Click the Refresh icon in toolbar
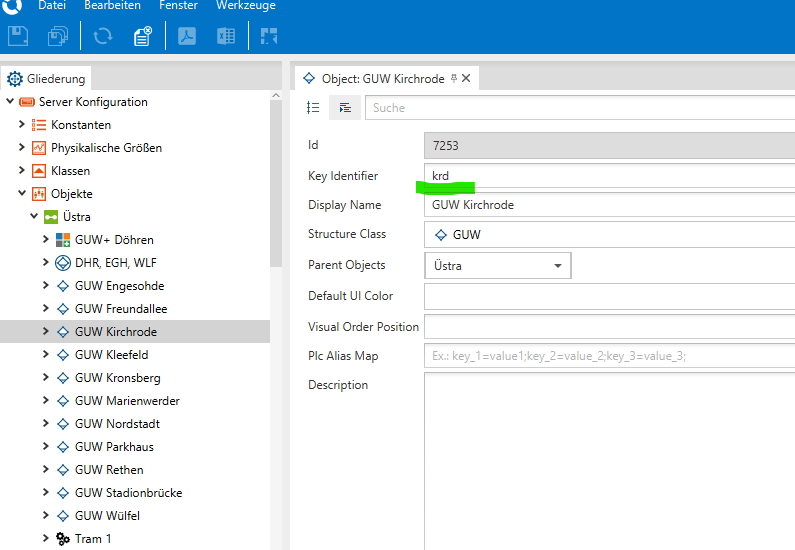 coord(103,36)
